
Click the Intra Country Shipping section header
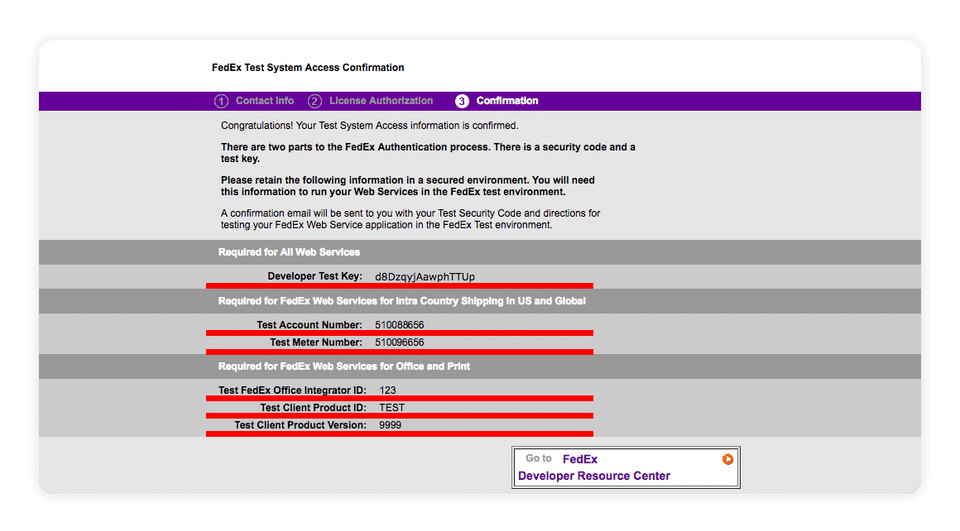point(402,301)
